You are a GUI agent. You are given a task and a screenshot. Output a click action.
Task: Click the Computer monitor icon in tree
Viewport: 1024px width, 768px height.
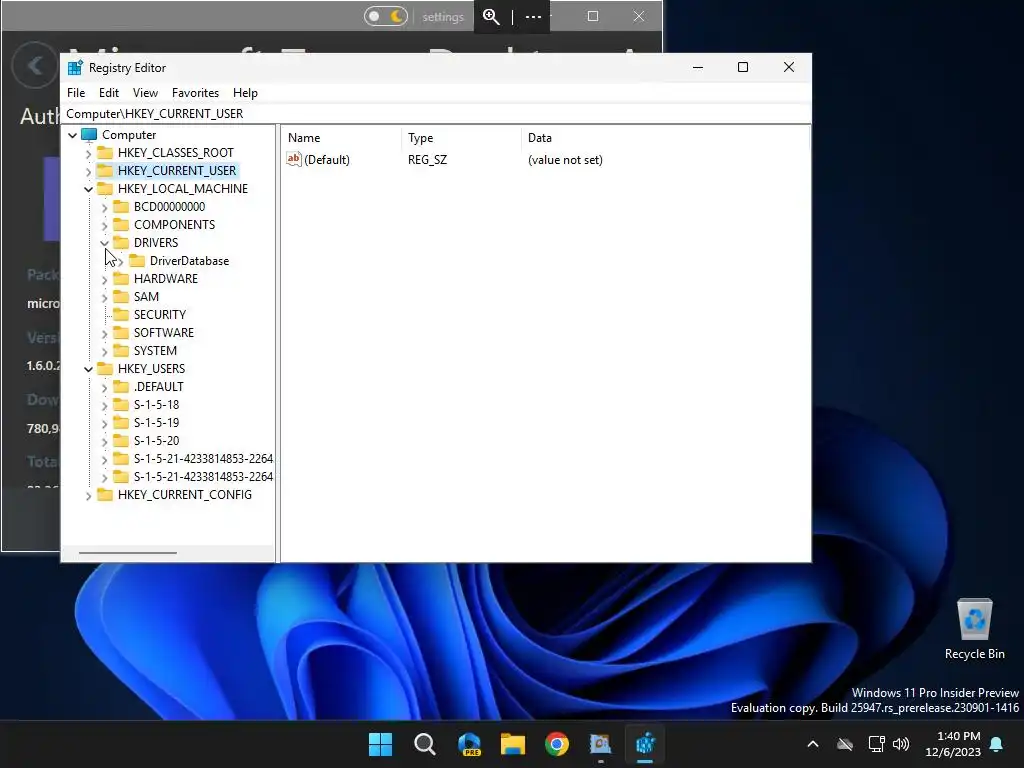[x=89, y=135]
